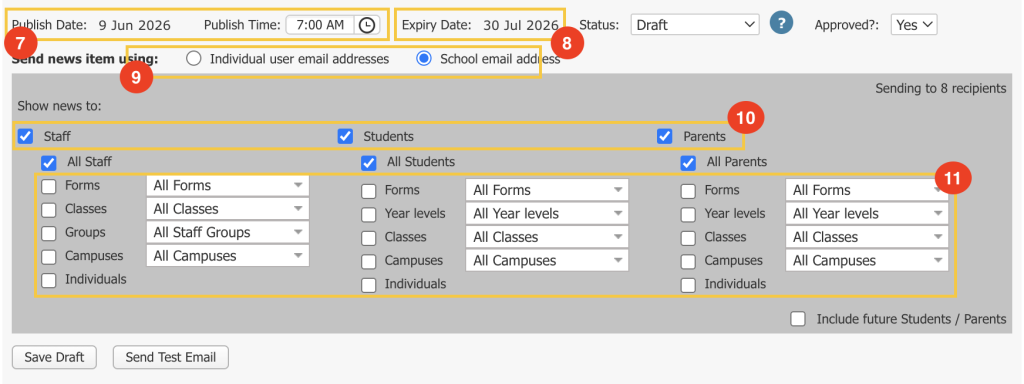Open Staff All Campuses dropdown
The height and width of the screenshot is (384, 1024).
click(x=228, y=256)
